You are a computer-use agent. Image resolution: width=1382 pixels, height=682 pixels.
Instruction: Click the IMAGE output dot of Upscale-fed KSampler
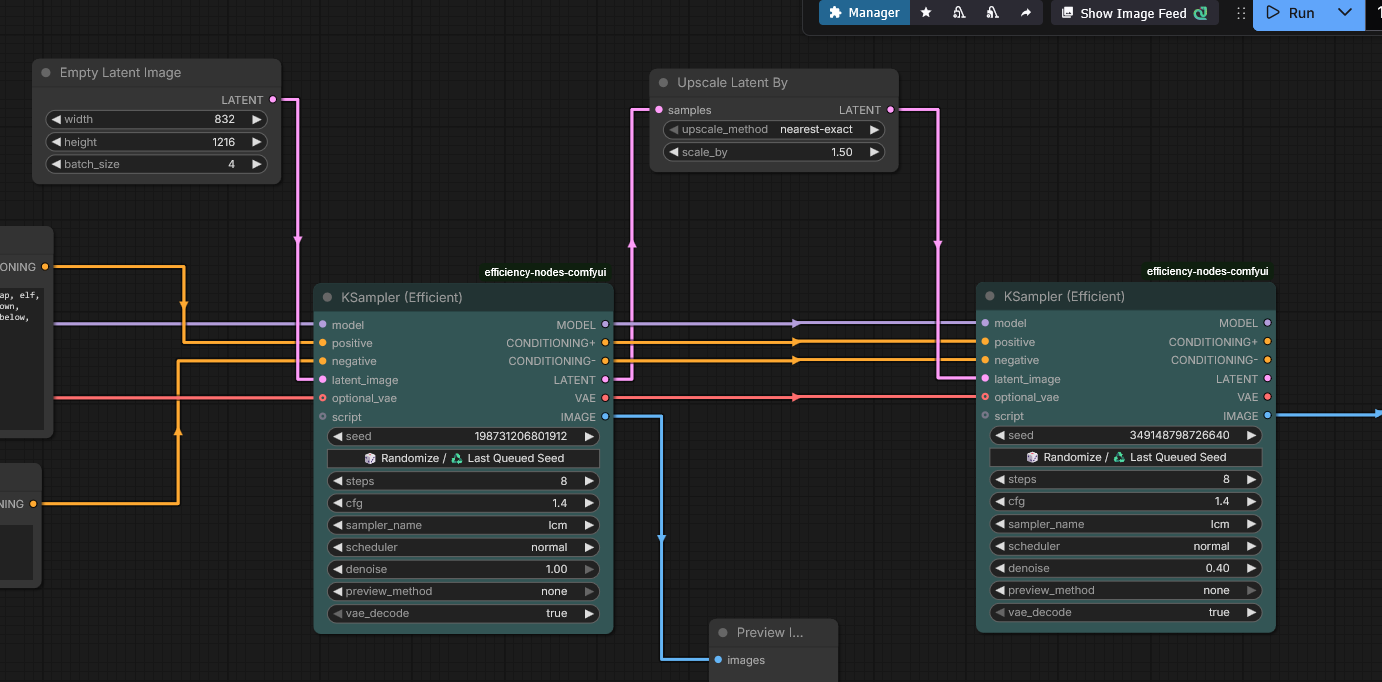coord(1267,416)
